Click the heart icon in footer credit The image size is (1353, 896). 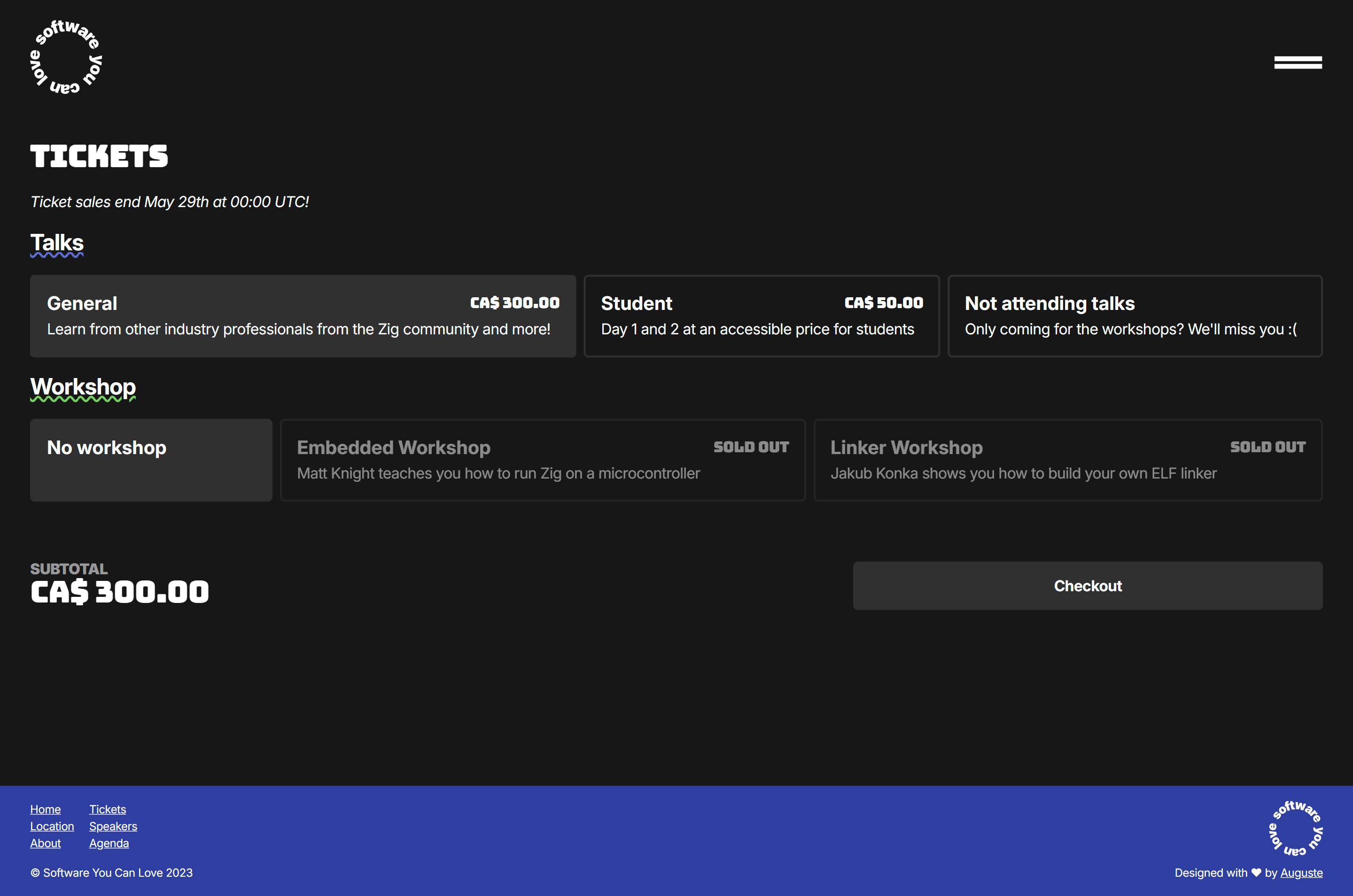[1256, 873]
